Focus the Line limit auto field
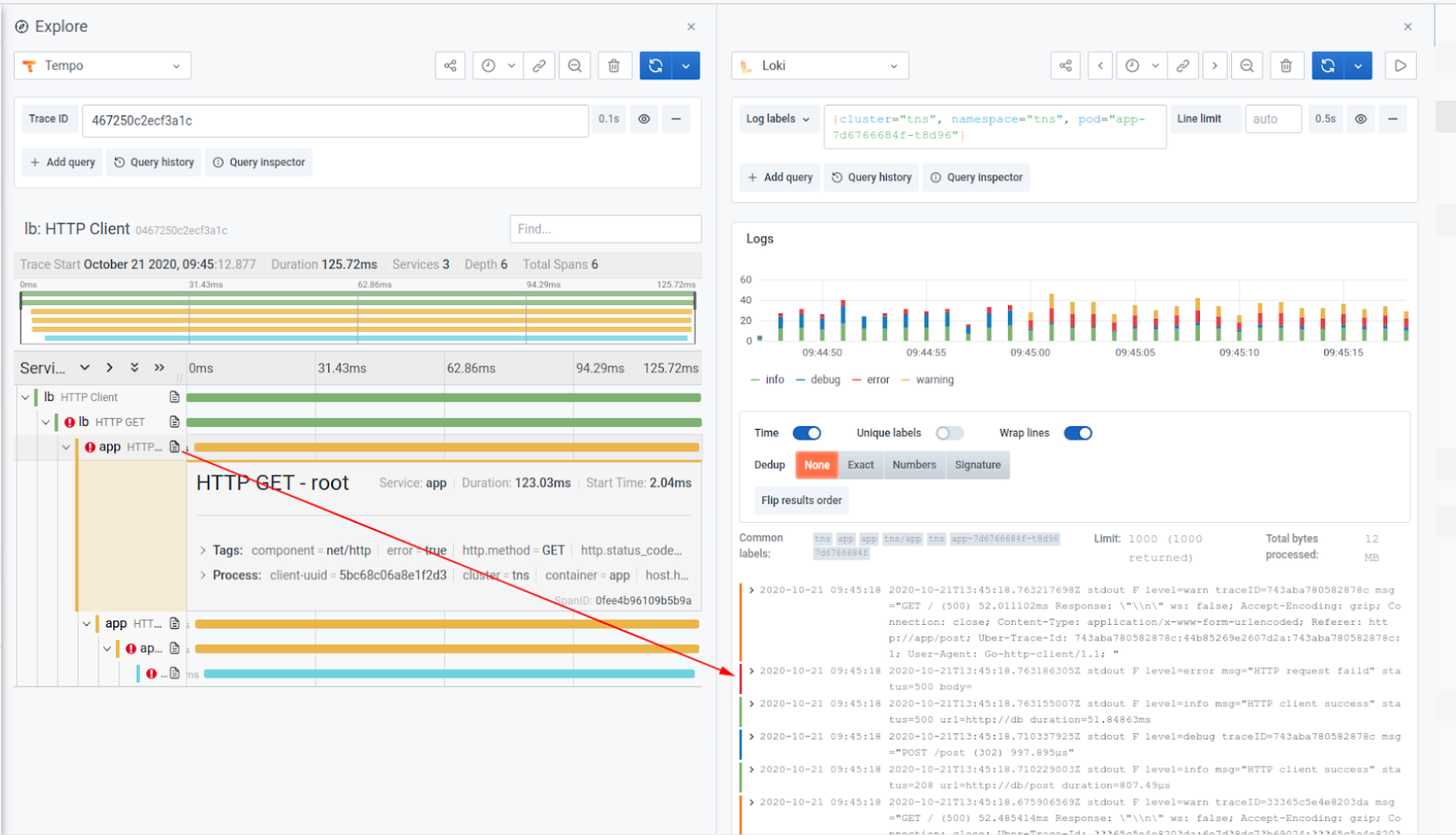Viewport: 1456px width, 835px height. pyautogui.click(x=1273, y=119)
